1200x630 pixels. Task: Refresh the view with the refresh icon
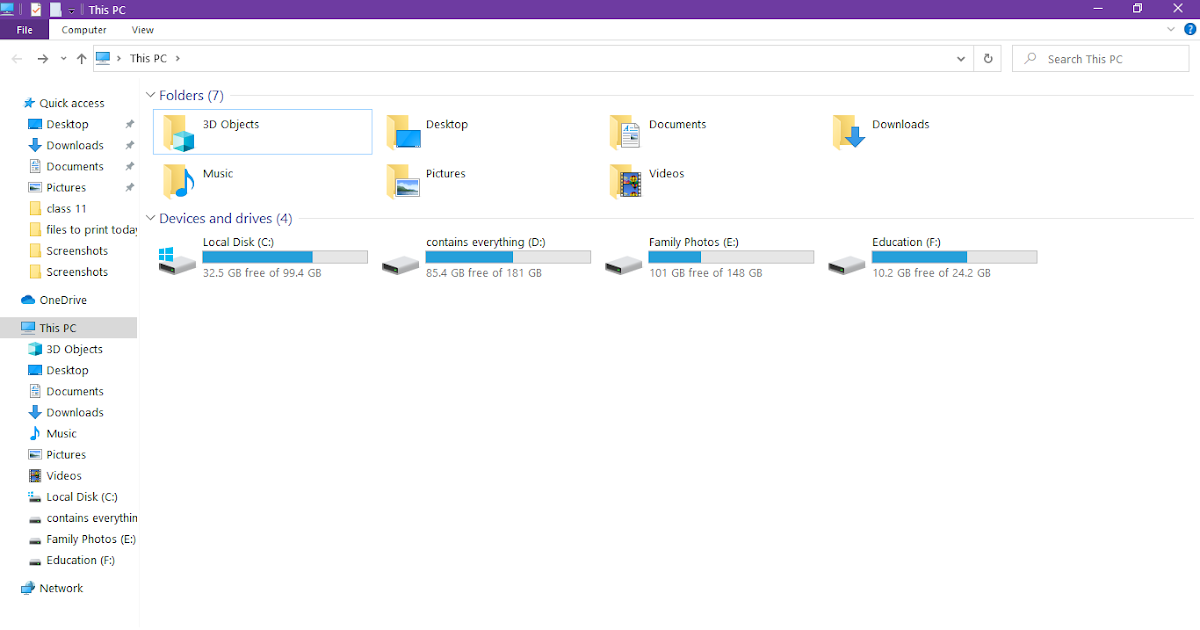(x=987, y=58)
